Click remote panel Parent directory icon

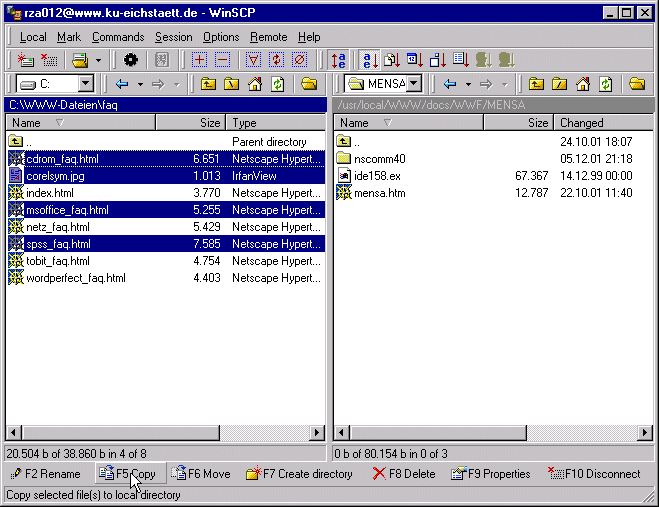tap(536, 84)
